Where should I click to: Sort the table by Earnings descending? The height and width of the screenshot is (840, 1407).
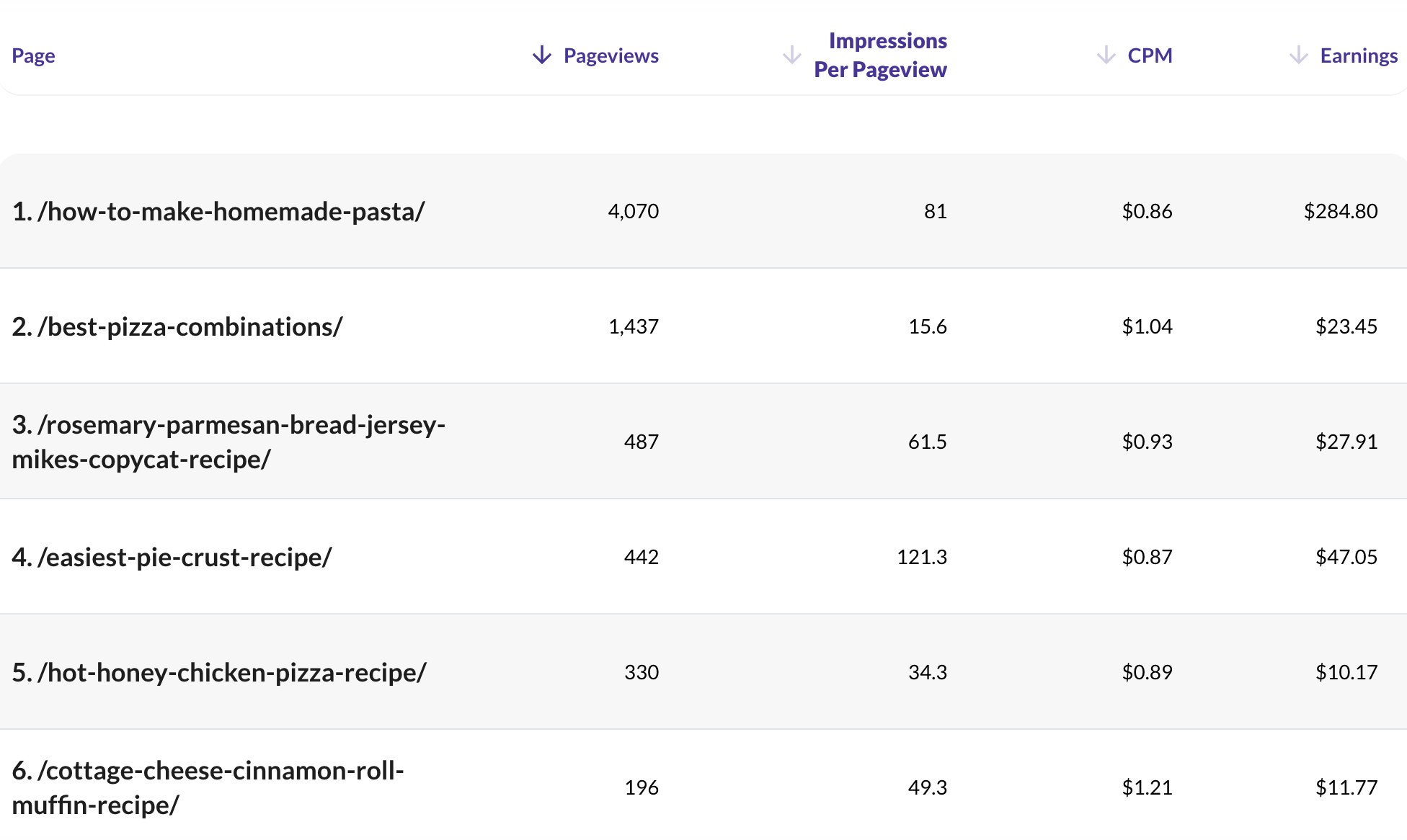[x=1297, y=55]
